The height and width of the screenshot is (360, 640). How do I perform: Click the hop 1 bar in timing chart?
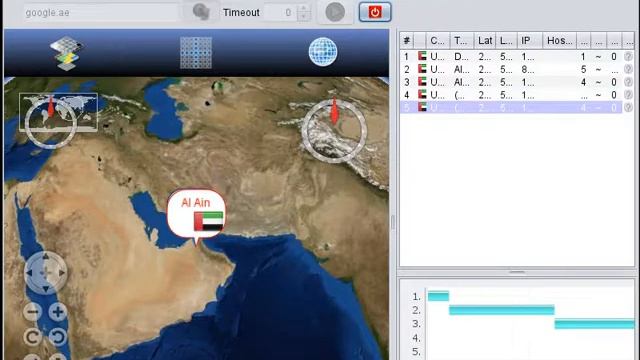click(438, 296)
